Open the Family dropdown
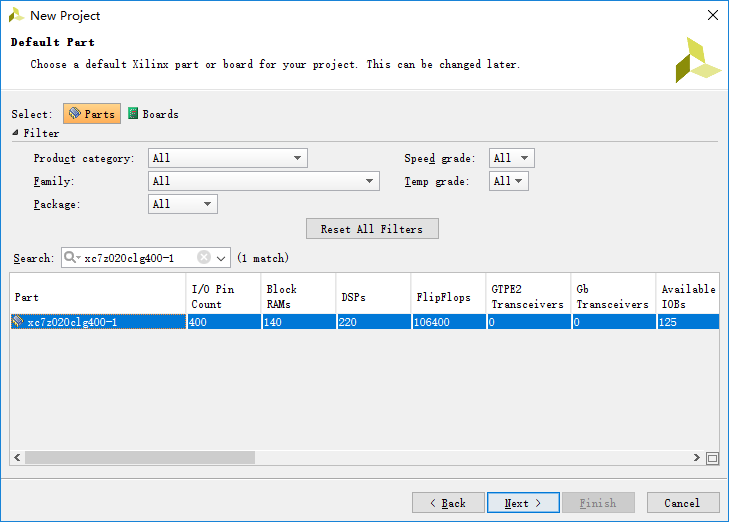This screenshot has width=729, height=522. [264, 181]
